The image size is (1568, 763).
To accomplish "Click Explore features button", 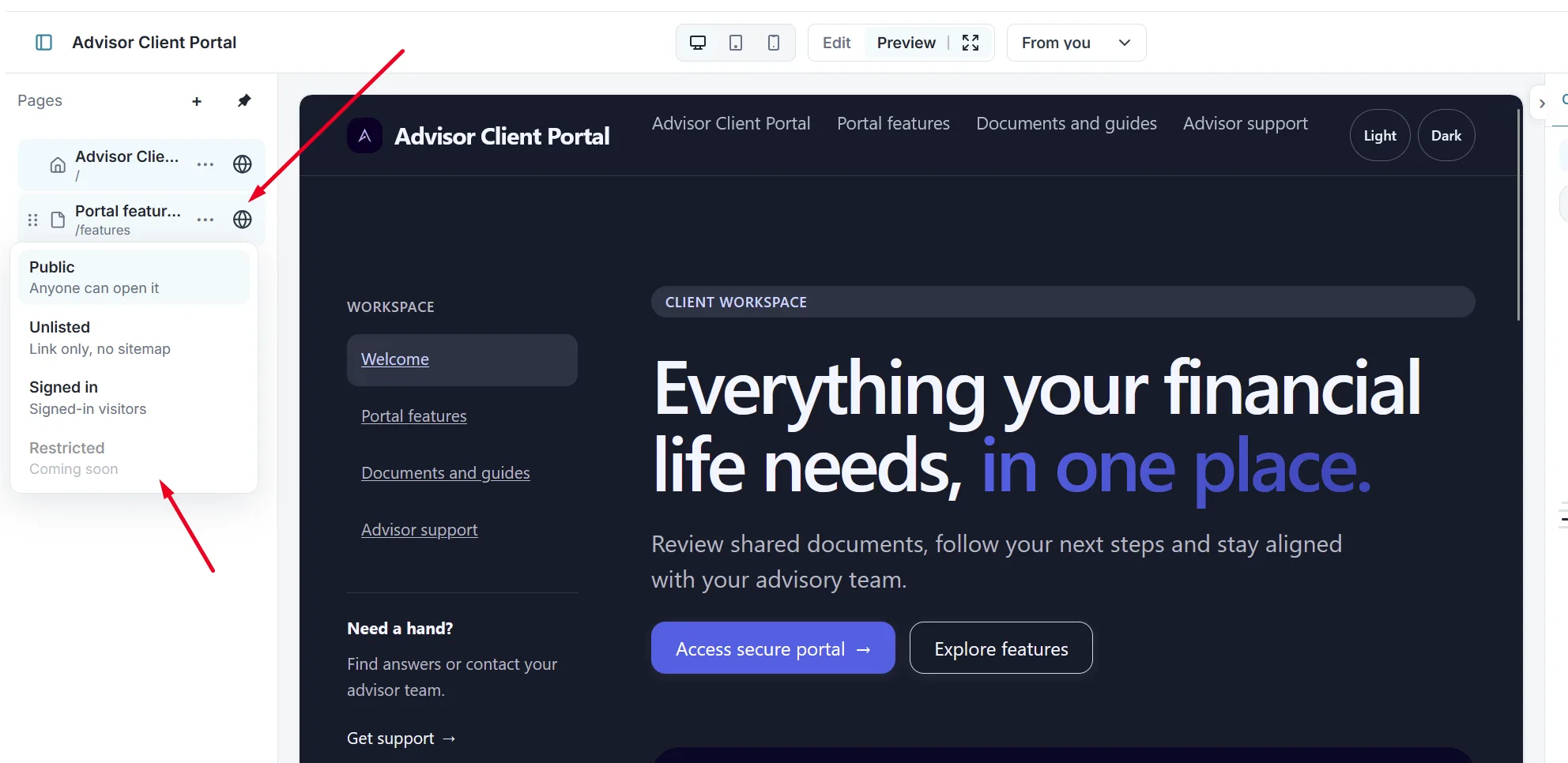I will click(1001, 648).
